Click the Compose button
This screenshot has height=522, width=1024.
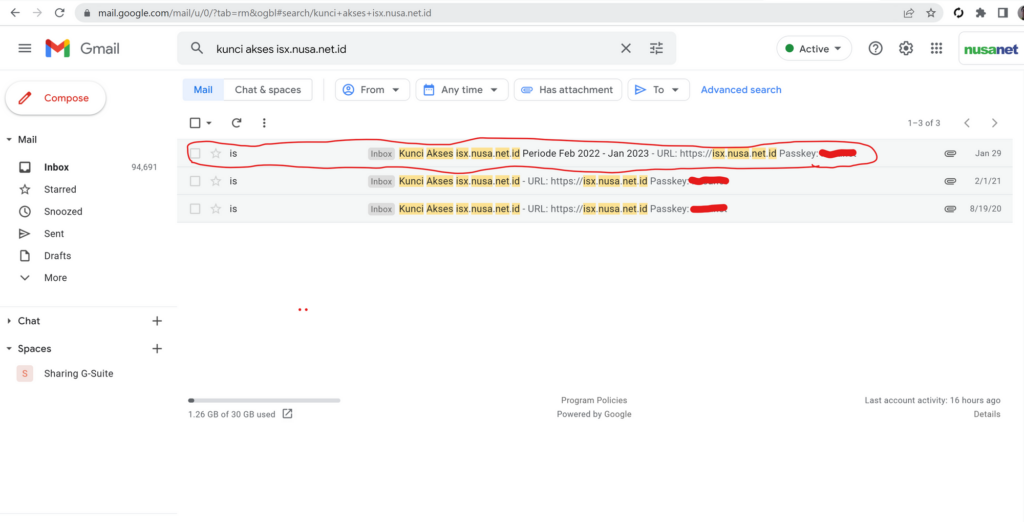tap(56, 98)
